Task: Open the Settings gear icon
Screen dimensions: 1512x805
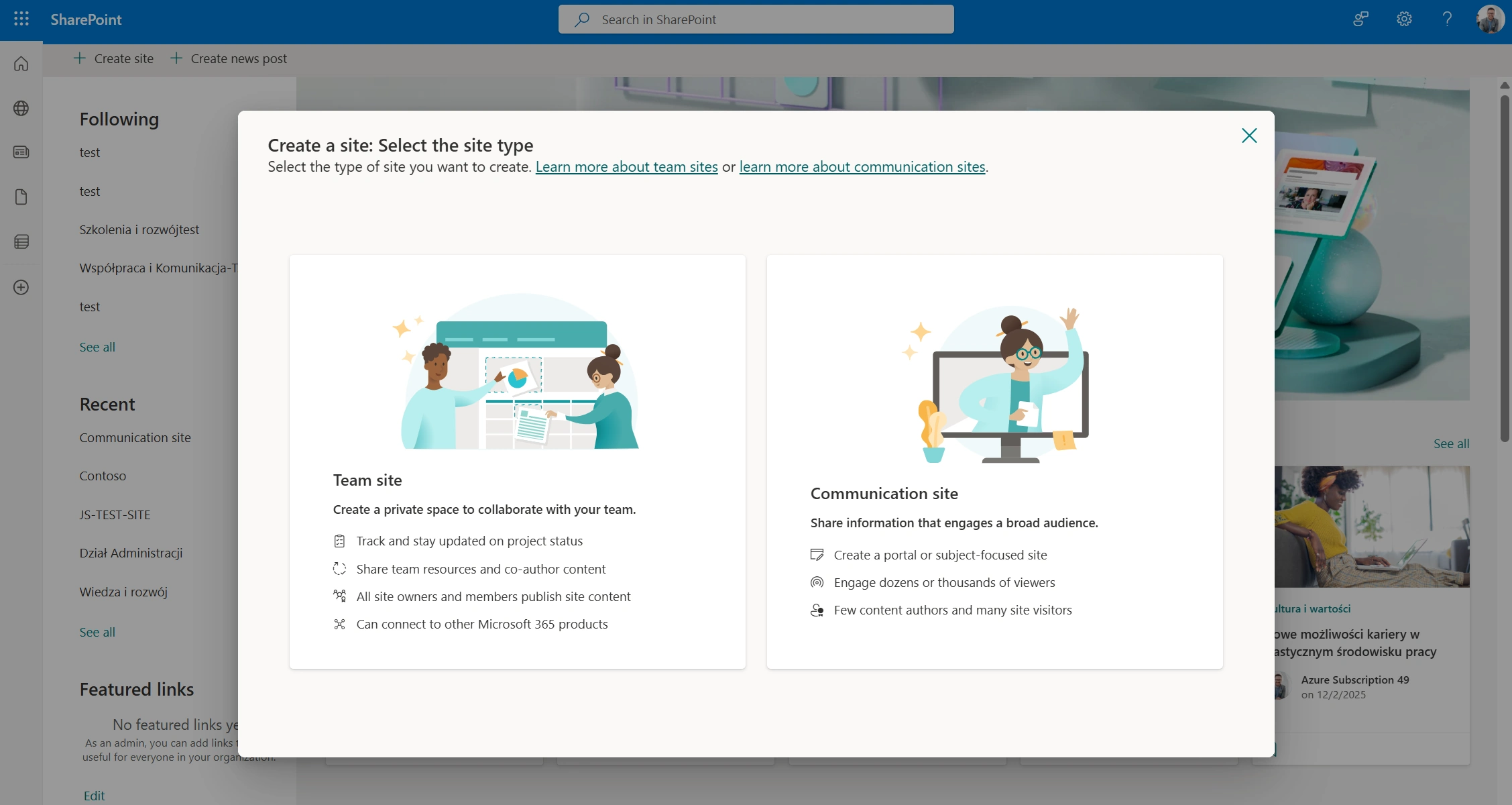Action: pos(1403,19)
